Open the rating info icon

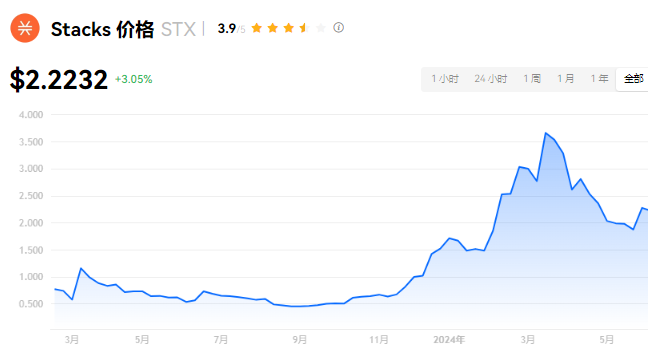(x=338, y=28)
